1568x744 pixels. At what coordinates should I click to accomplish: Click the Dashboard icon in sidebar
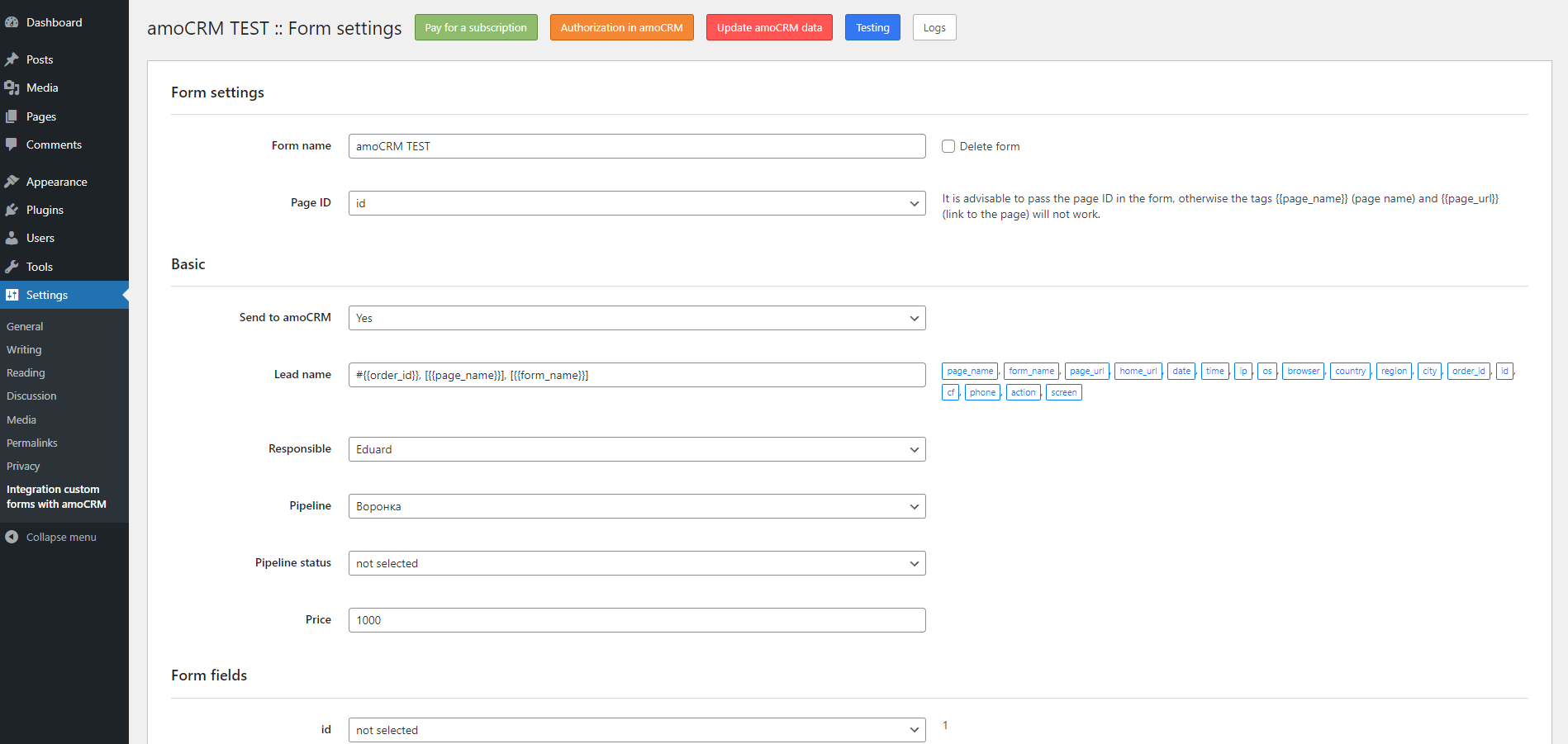click(x=12, y=22)
